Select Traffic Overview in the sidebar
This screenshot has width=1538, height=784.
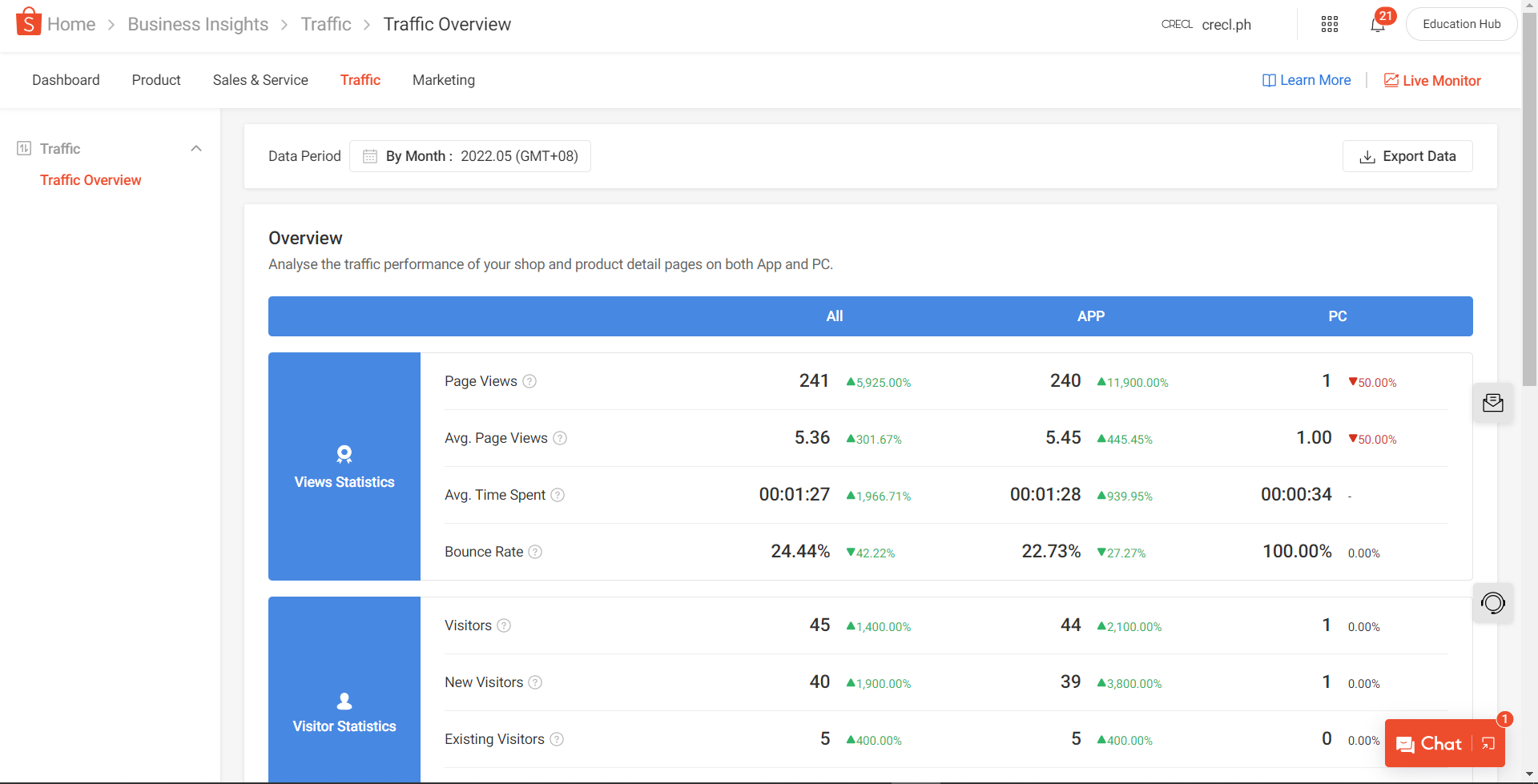91,180
